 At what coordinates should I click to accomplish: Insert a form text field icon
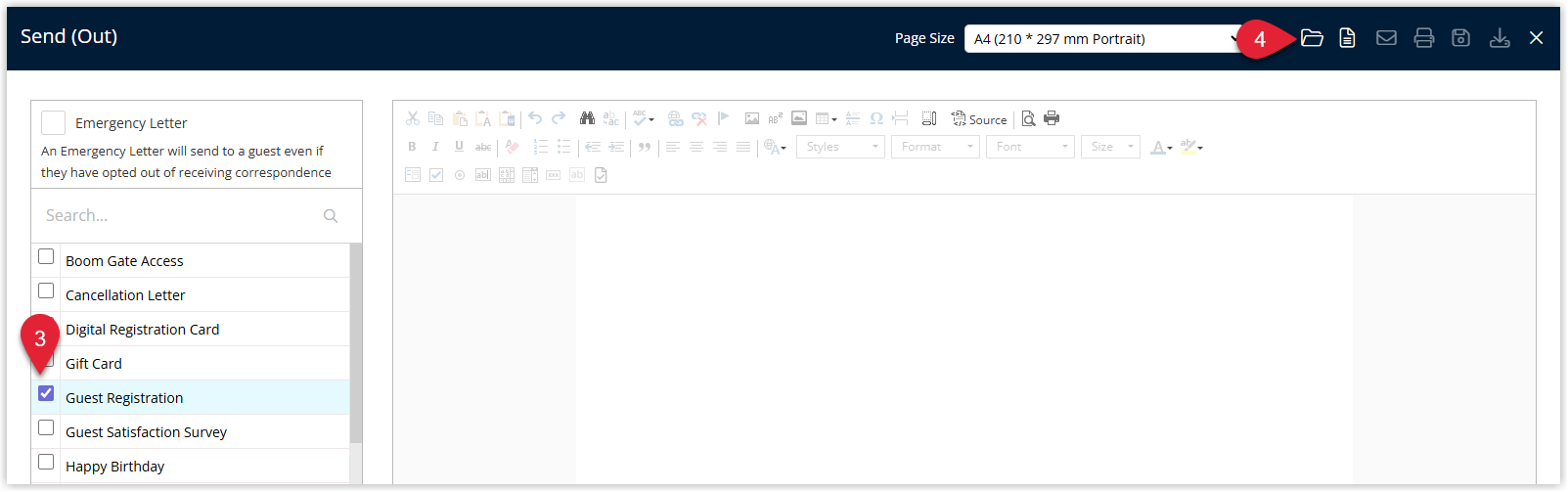[483, 175]
